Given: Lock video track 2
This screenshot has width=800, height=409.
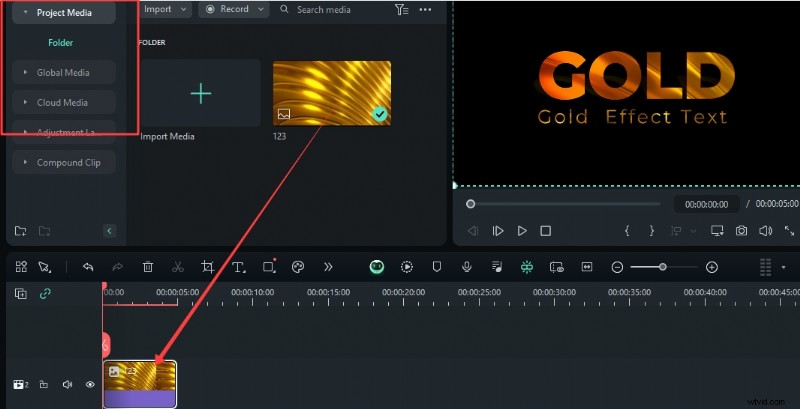Looking at the screenshot, I should pyautogui.click(x=44, y=385).
